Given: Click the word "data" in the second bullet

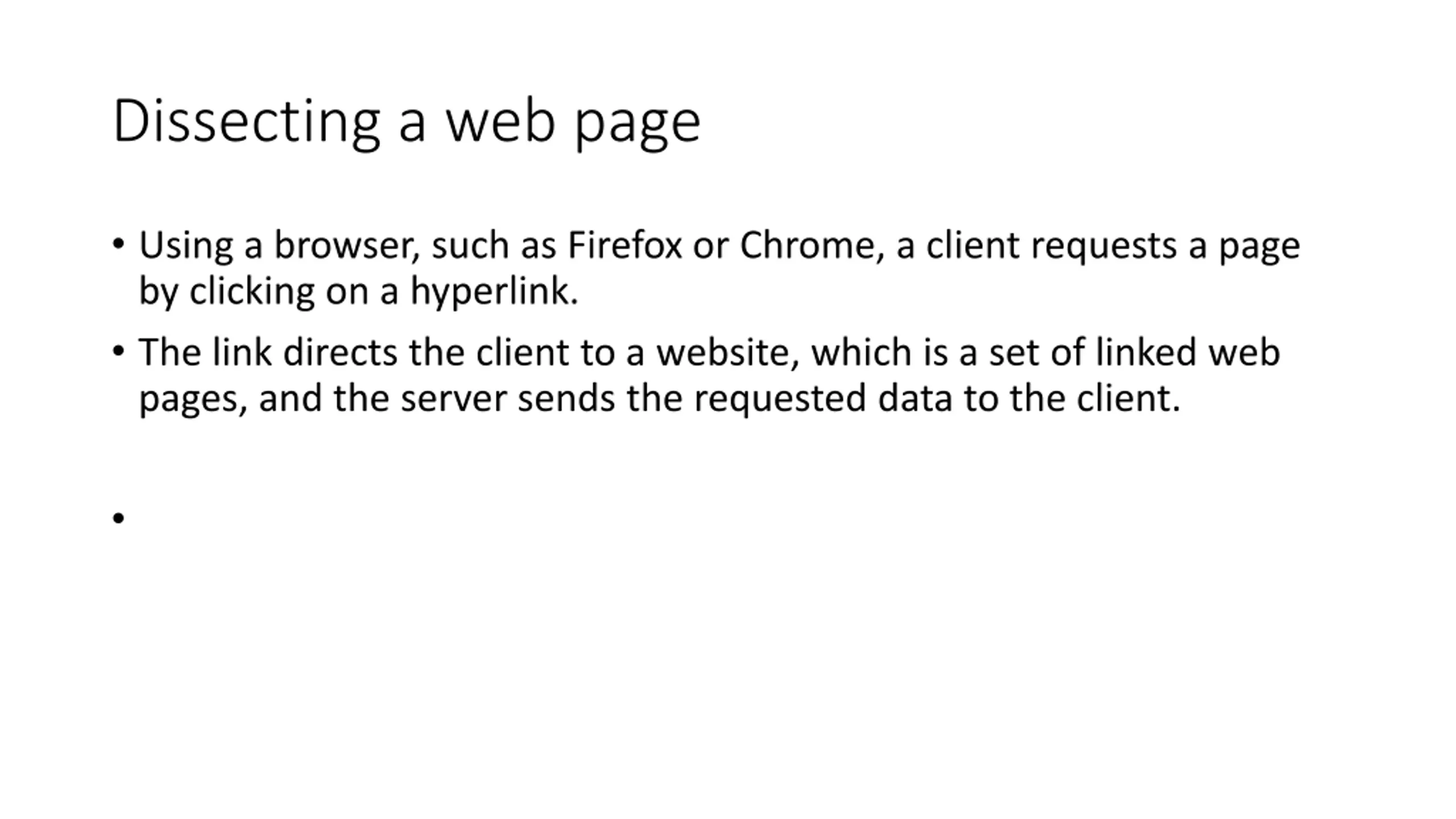Looking at the screenshot, I should 915,398.
